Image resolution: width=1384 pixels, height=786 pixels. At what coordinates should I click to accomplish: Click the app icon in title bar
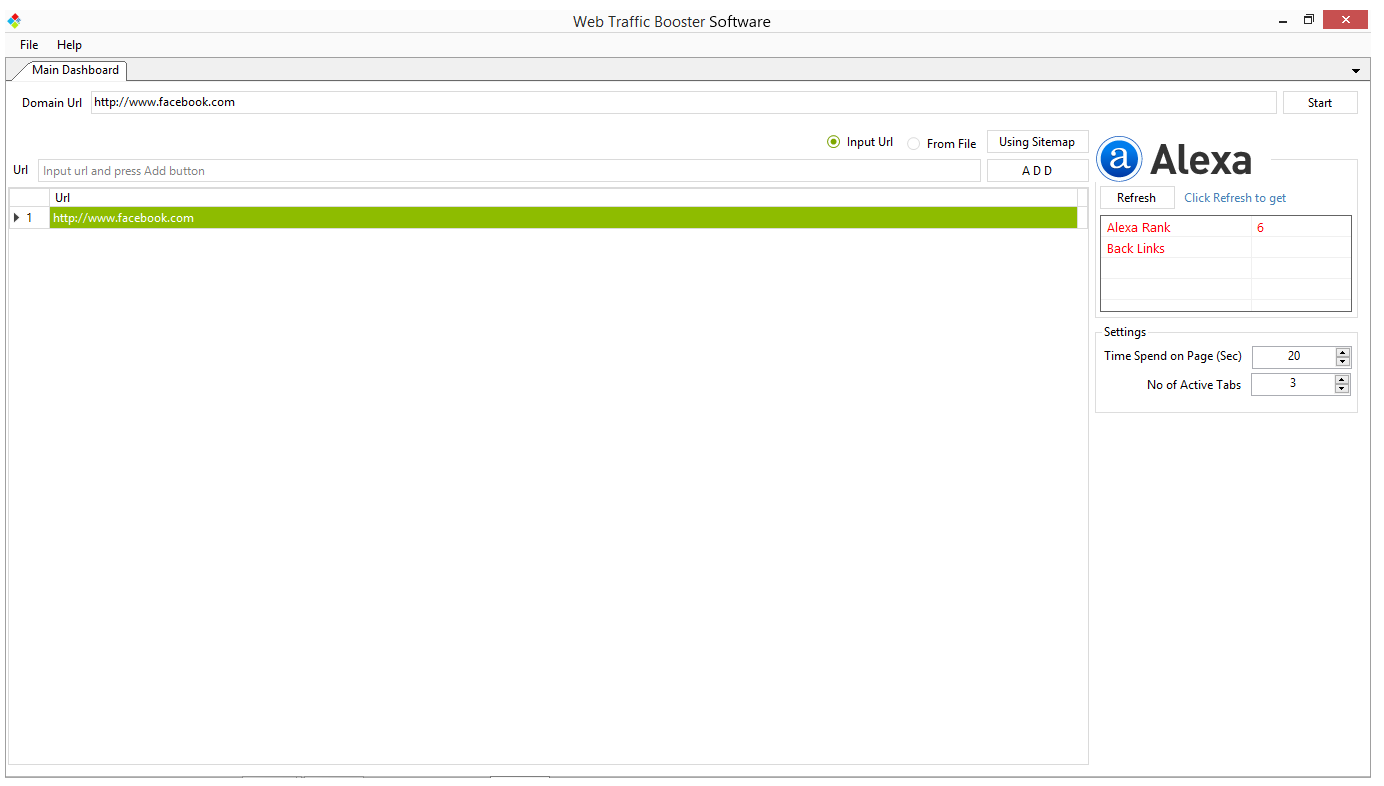(x=14, y=21)
